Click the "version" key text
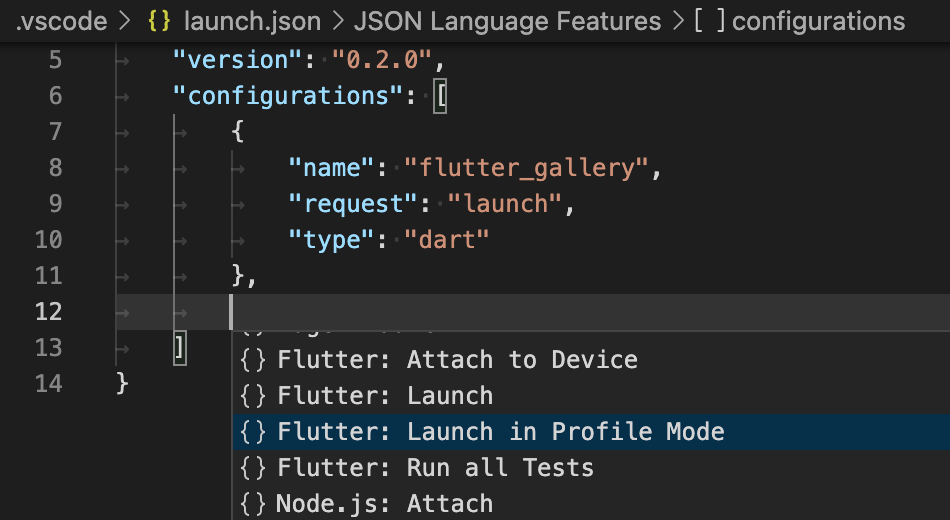The image size is (950, 520). point(237,60)
